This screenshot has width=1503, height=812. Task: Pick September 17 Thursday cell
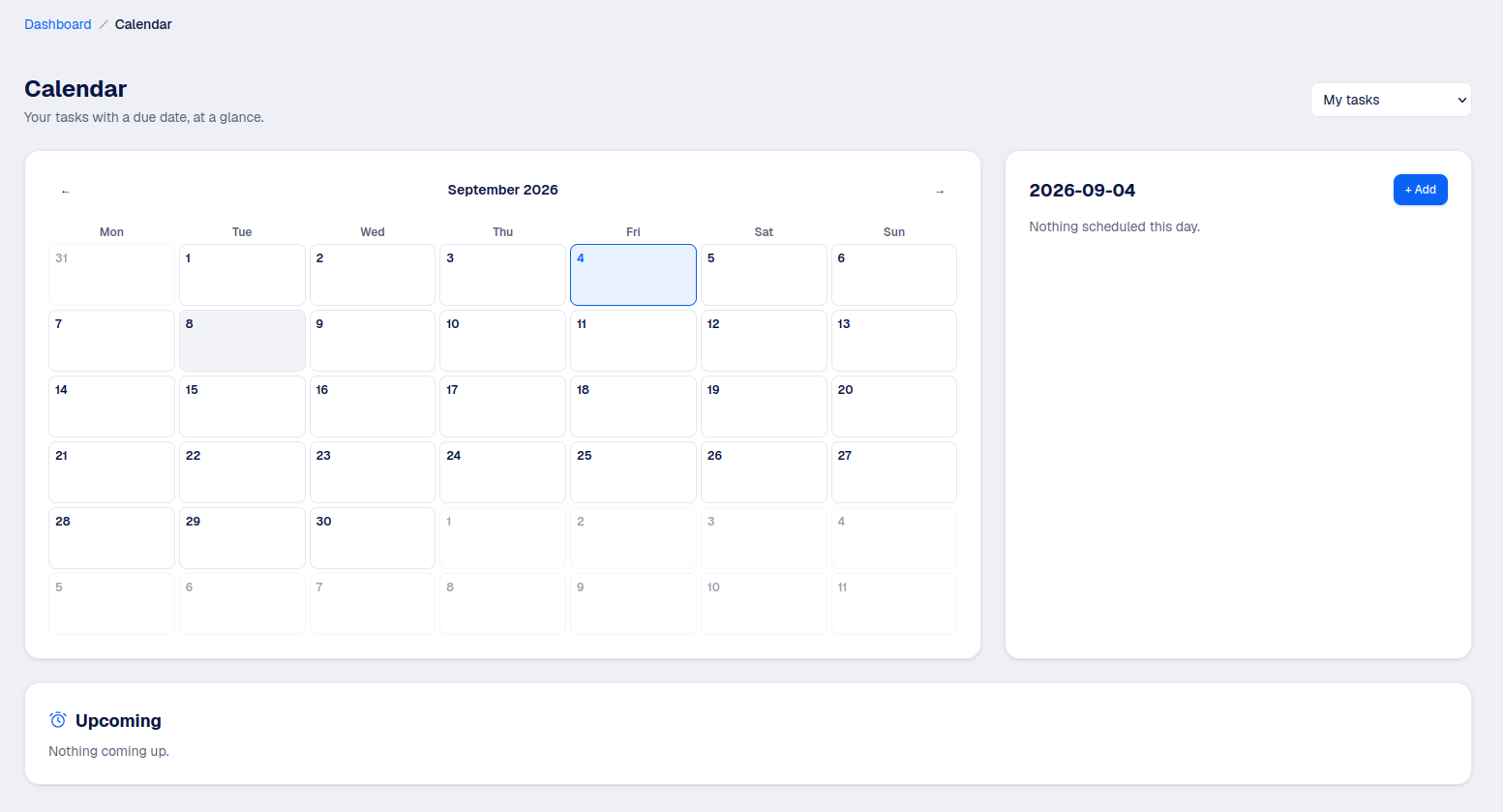(502, 406)
